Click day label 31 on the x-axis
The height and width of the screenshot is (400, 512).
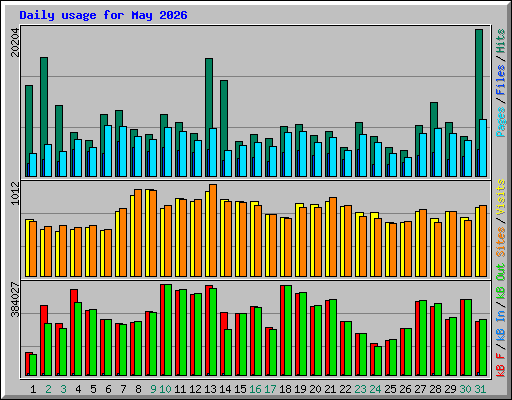tap(480, 389)
